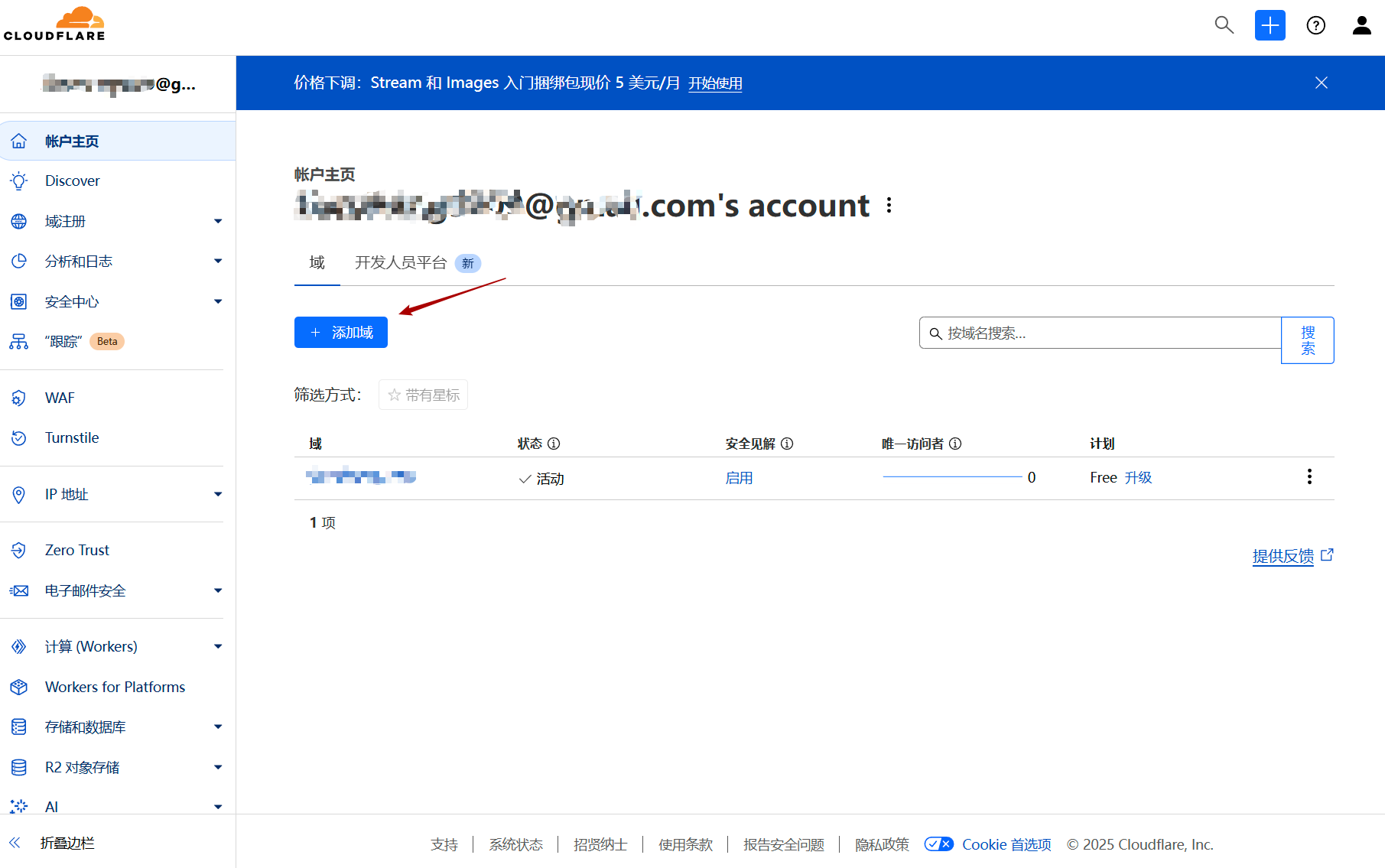
Task: Select Discover in the sidebar
Action: [72, 181]
